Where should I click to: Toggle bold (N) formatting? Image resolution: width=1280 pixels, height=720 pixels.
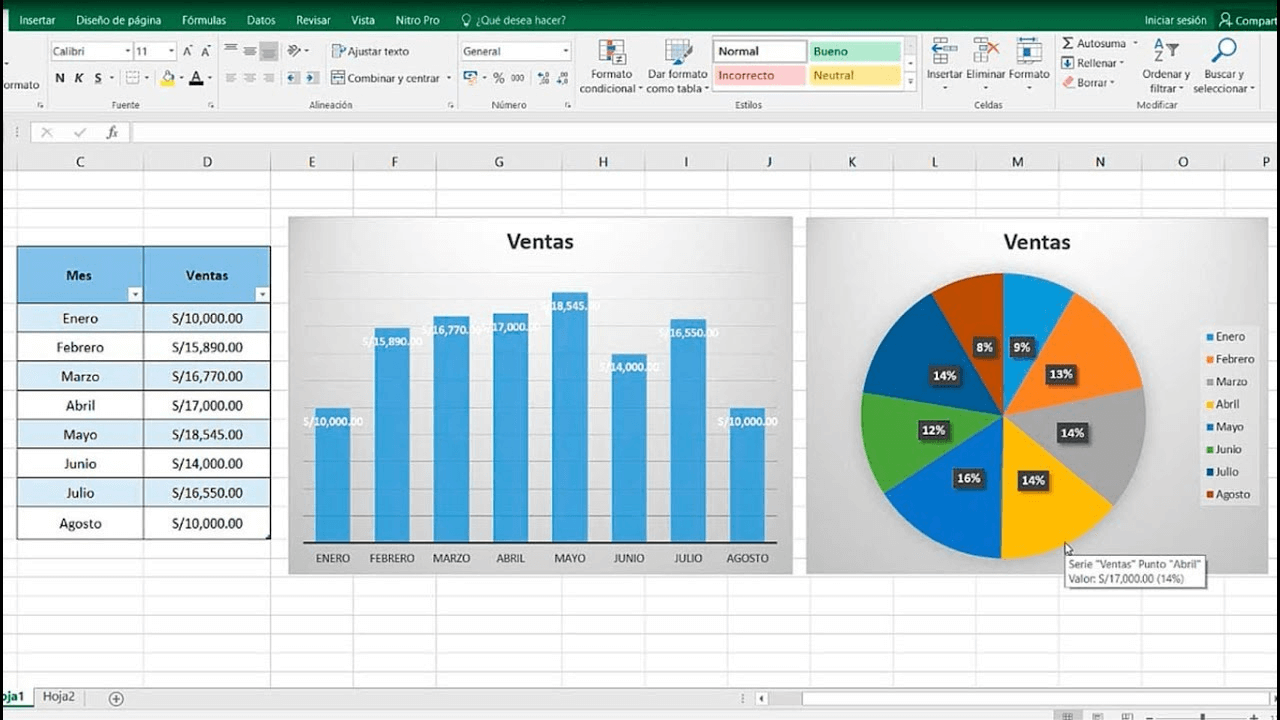60,78
